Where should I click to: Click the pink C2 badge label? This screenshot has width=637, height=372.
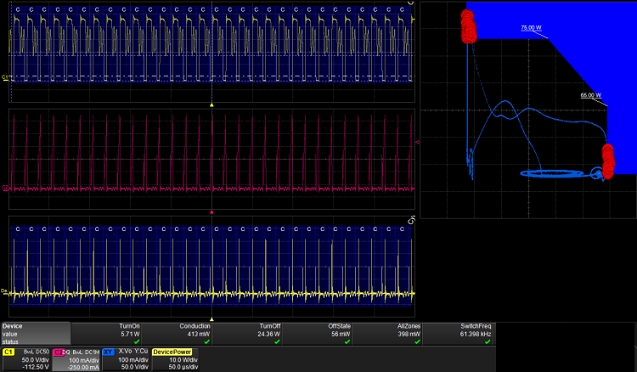(58, 352)
